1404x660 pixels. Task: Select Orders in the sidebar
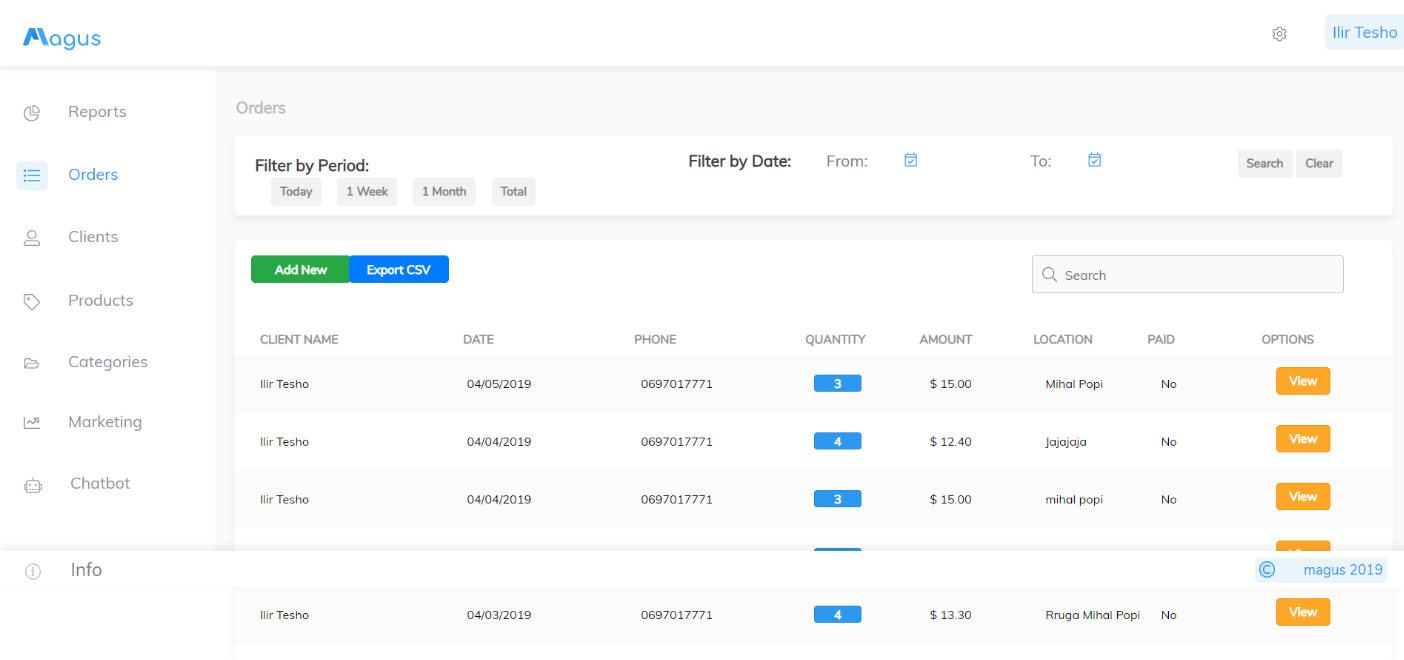pos(93,175)
